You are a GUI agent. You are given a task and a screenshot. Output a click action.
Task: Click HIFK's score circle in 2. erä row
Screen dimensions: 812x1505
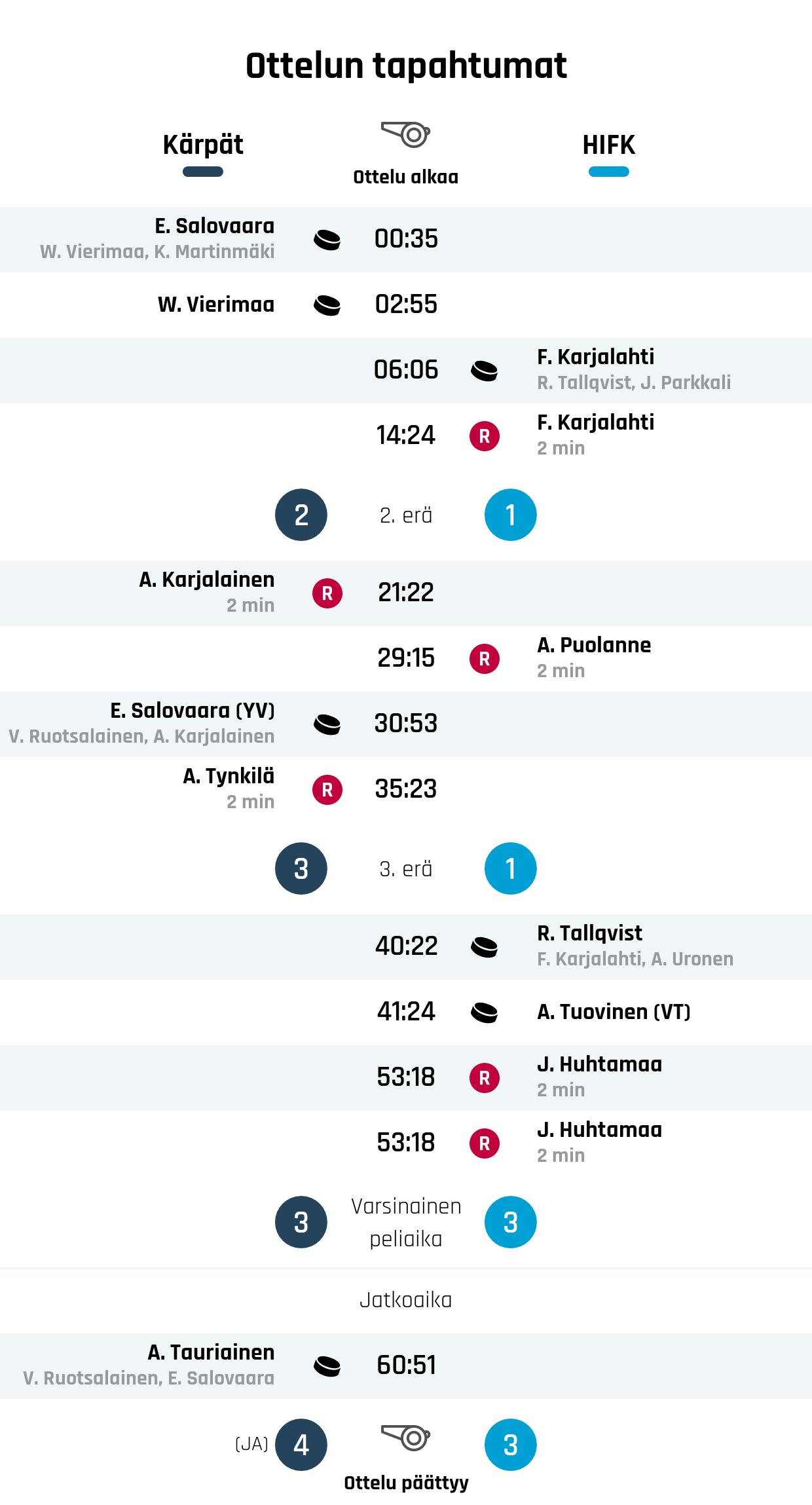click(510, 515)
